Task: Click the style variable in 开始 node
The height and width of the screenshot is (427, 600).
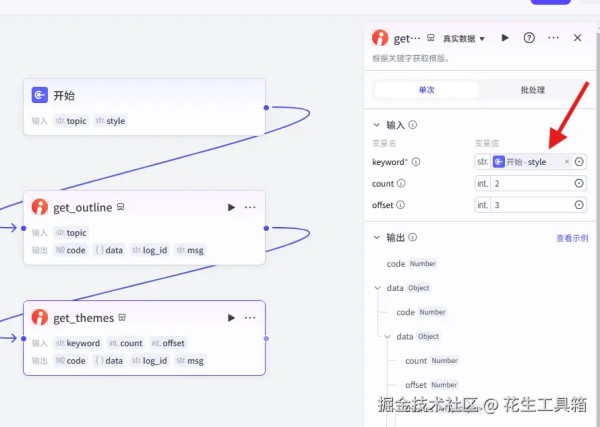Action: tap(111, 121)
